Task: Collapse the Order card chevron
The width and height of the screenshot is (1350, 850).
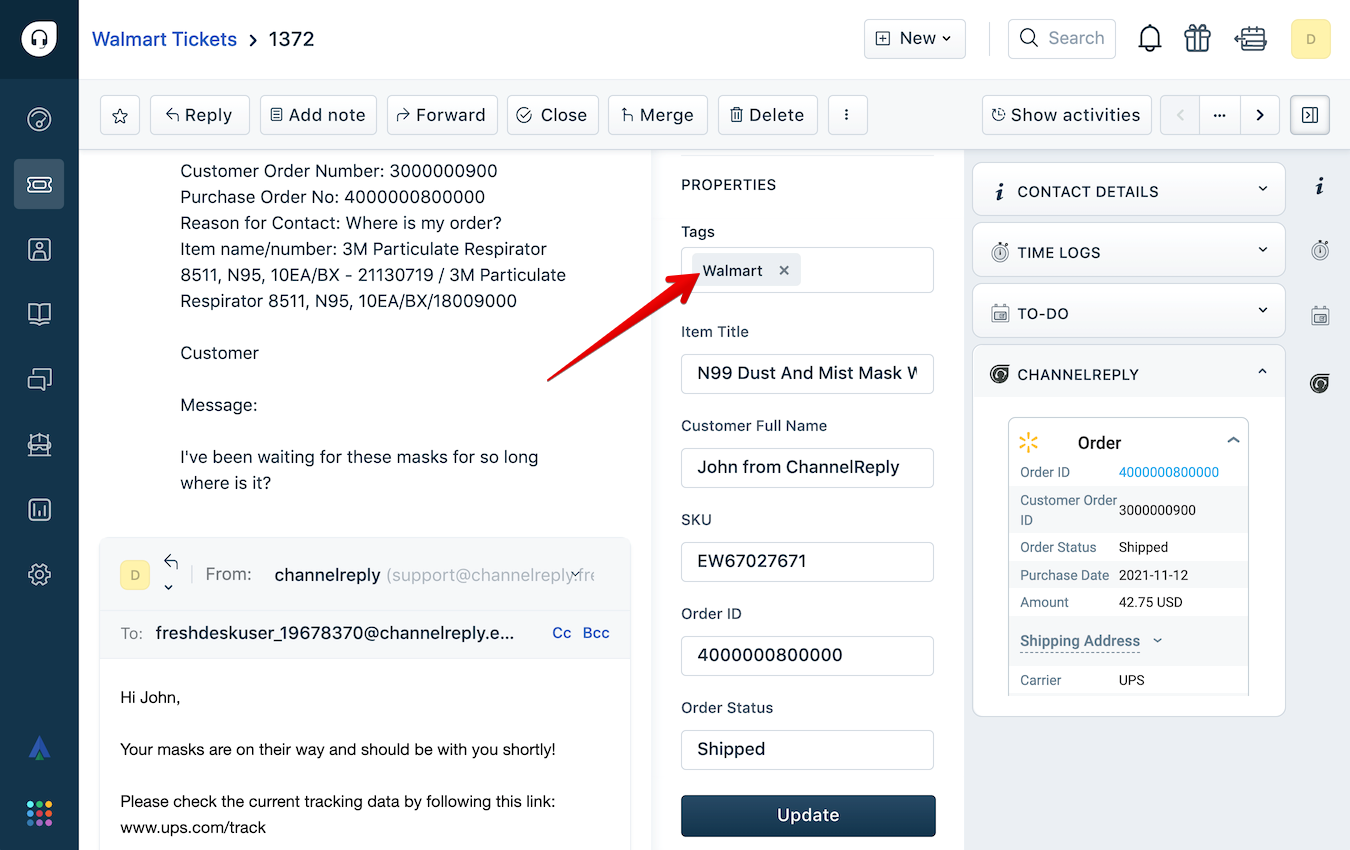Action: (x=1233, y=441)
